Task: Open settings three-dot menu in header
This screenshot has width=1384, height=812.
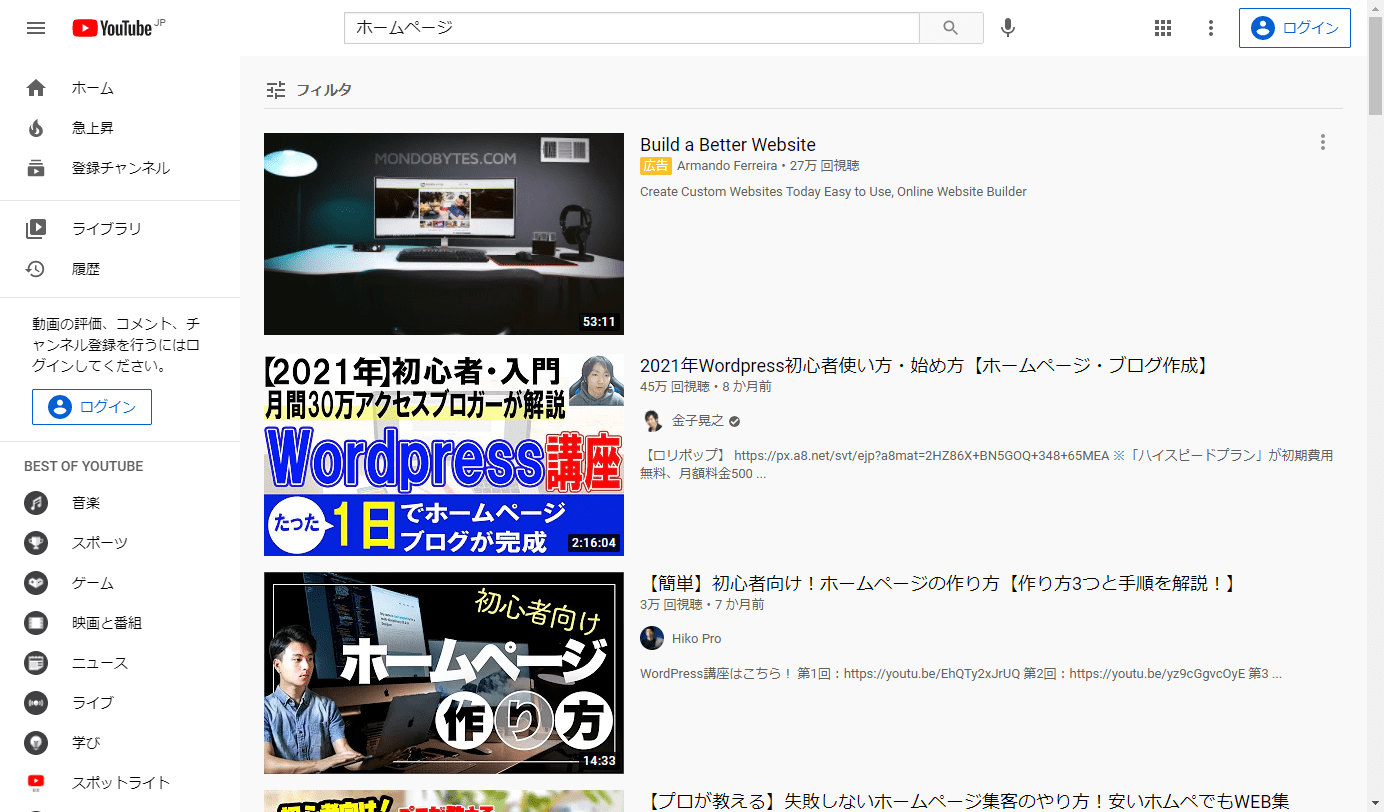Action: [1211, 28]
